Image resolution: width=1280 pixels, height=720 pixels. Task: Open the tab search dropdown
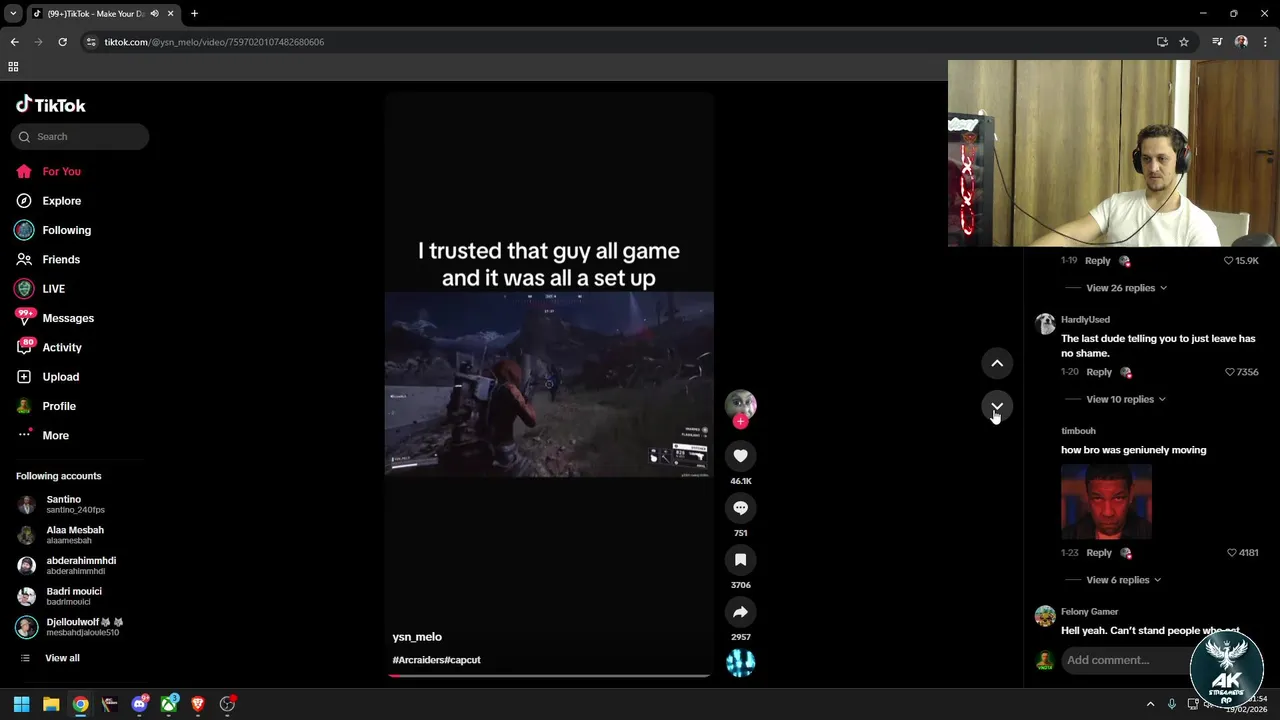(x=13, y=14)
